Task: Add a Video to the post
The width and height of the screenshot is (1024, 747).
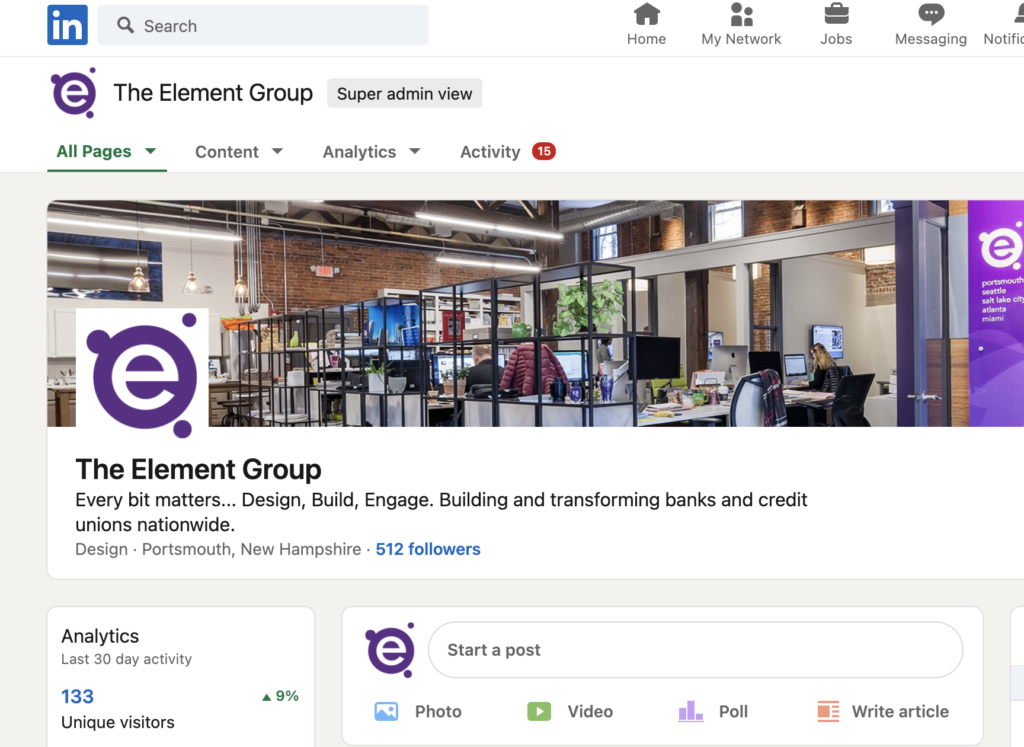Action: point(569,711)
